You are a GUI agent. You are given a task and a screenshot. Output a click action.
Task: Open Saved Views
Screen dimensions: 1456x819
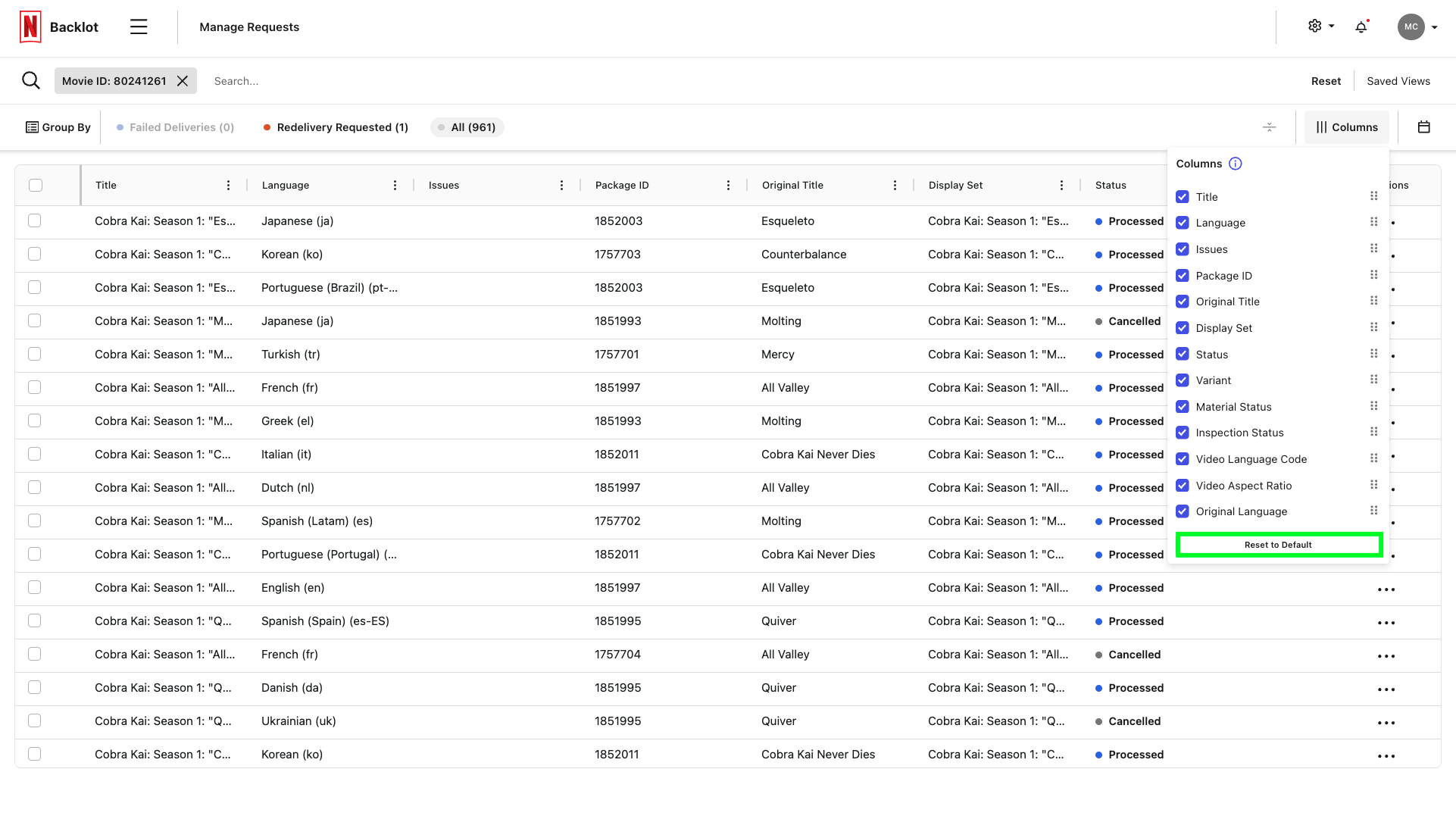[x=1398, y=80]
